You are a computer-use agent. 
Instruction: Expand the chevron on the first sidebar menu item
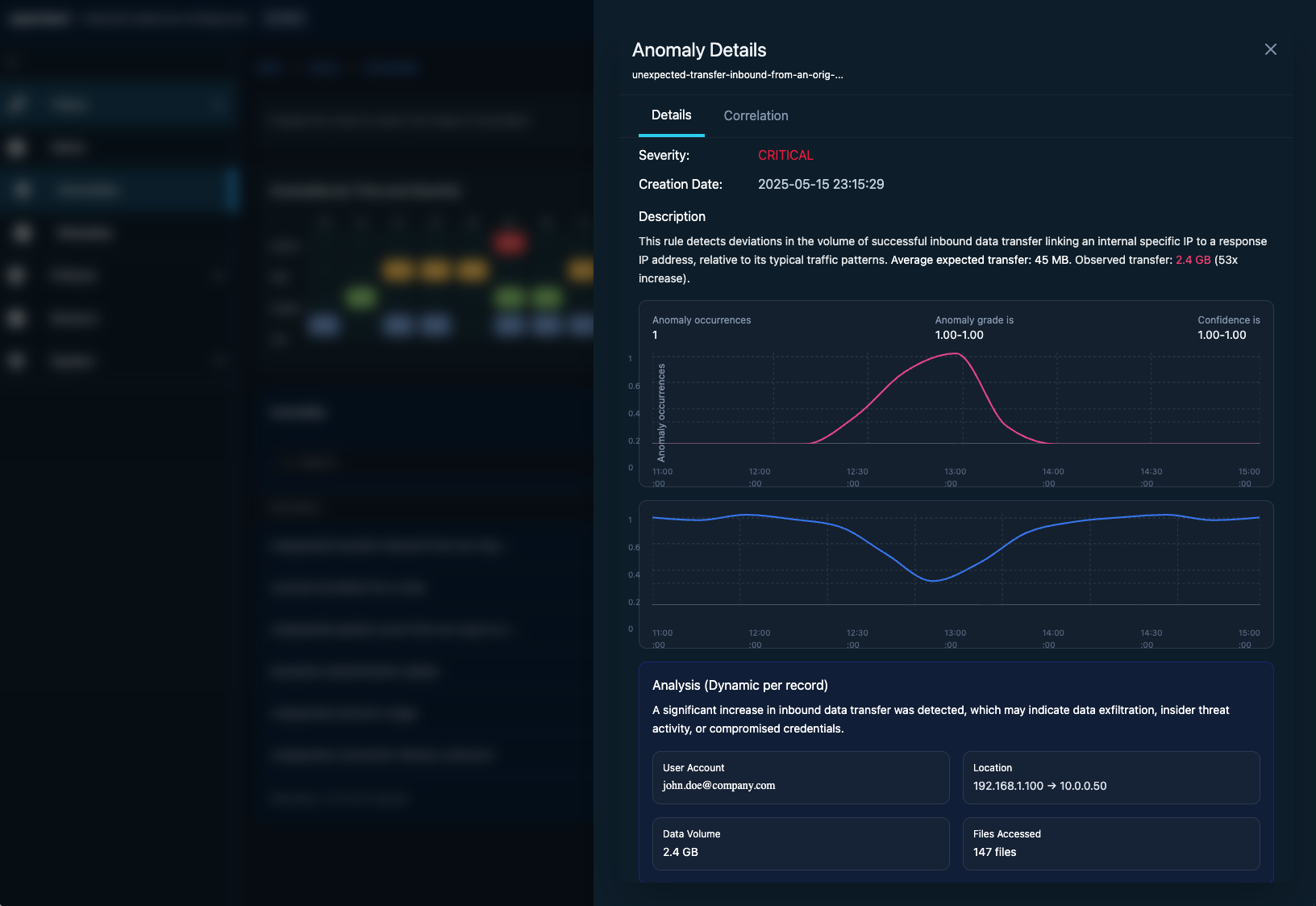tap(219, 103)
